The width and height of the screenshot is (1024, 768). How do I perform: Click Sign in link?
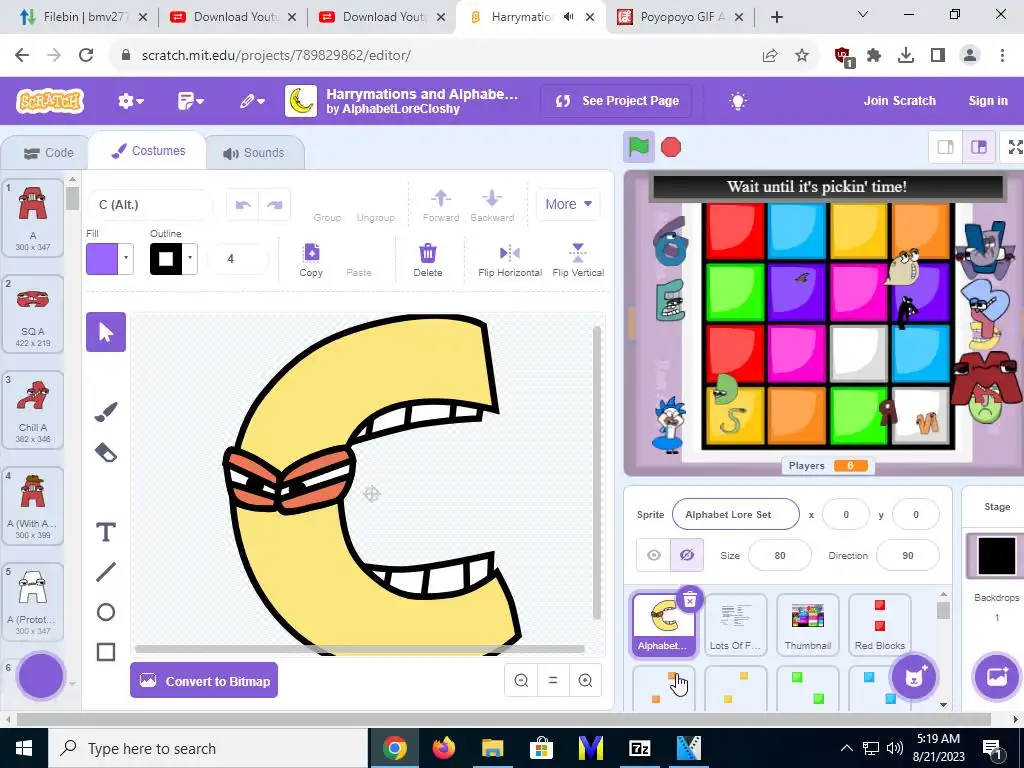click(987, 101)
